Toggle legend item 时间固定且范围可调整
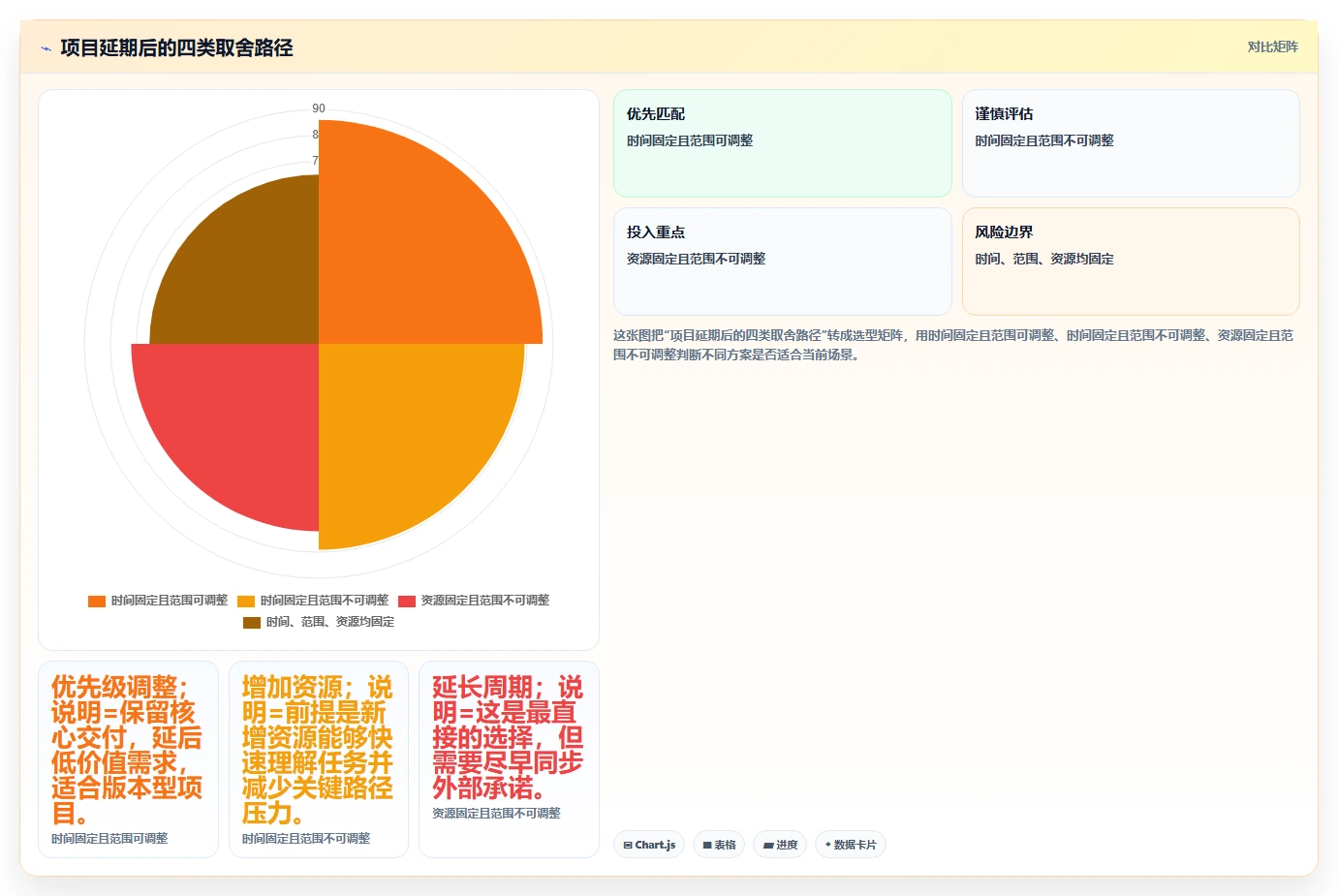Image resolution: width=1338 pixels, height=896 pixels. coord(158,601)
